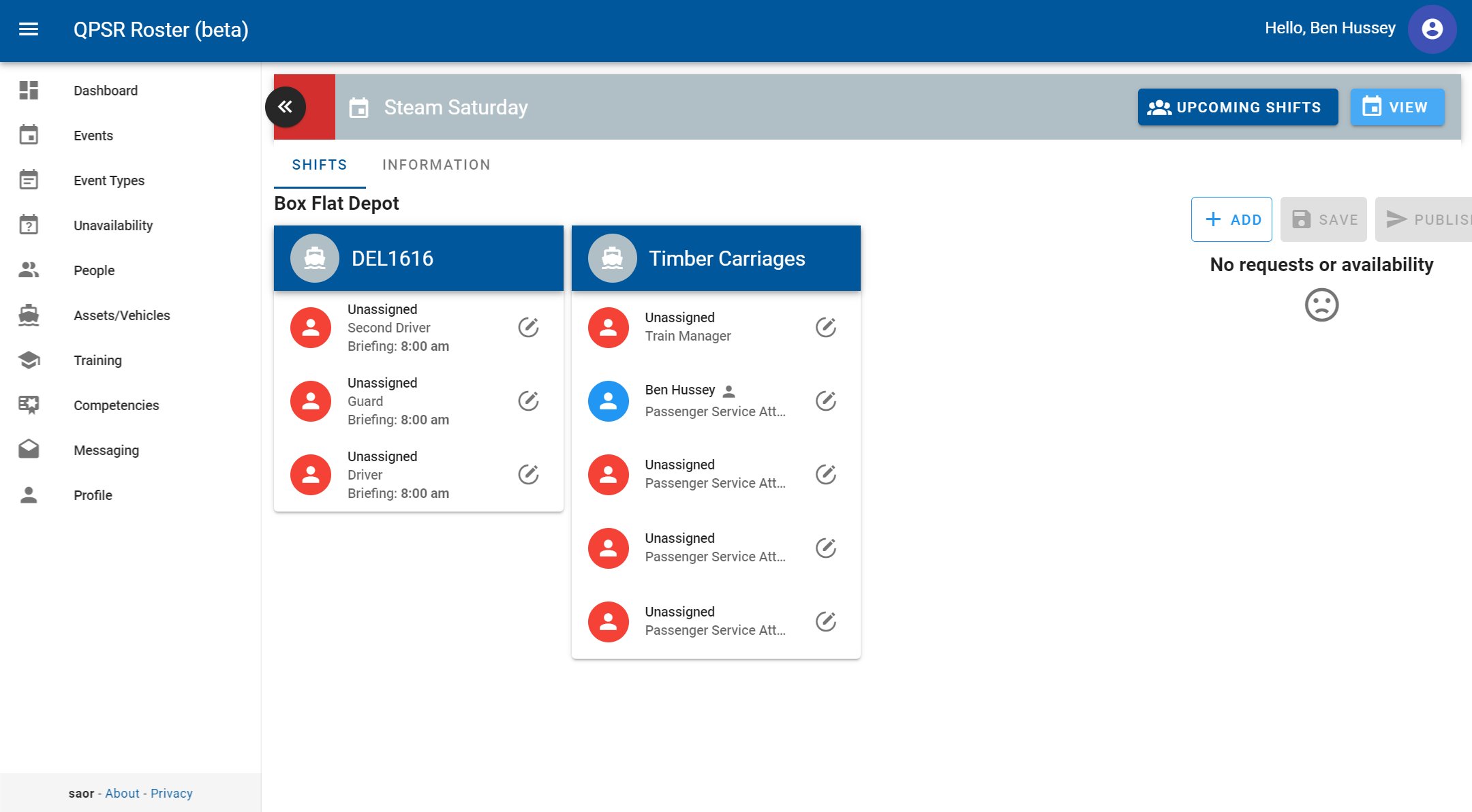
Task: Open the Messaging envelope icon
Action: [x=29, y=450]
